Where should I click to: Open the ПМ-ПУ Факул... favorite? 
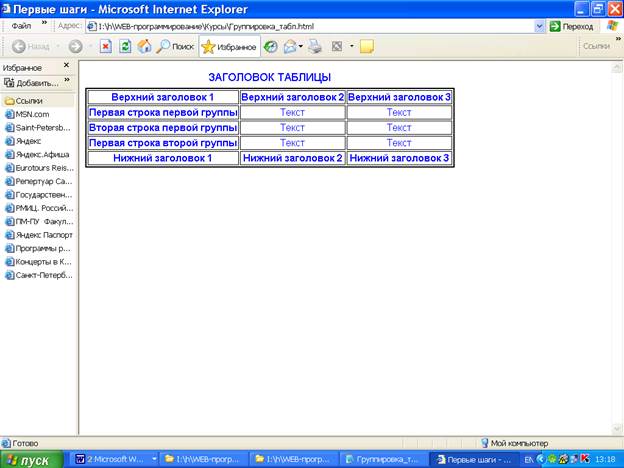[x=39, y=222]
